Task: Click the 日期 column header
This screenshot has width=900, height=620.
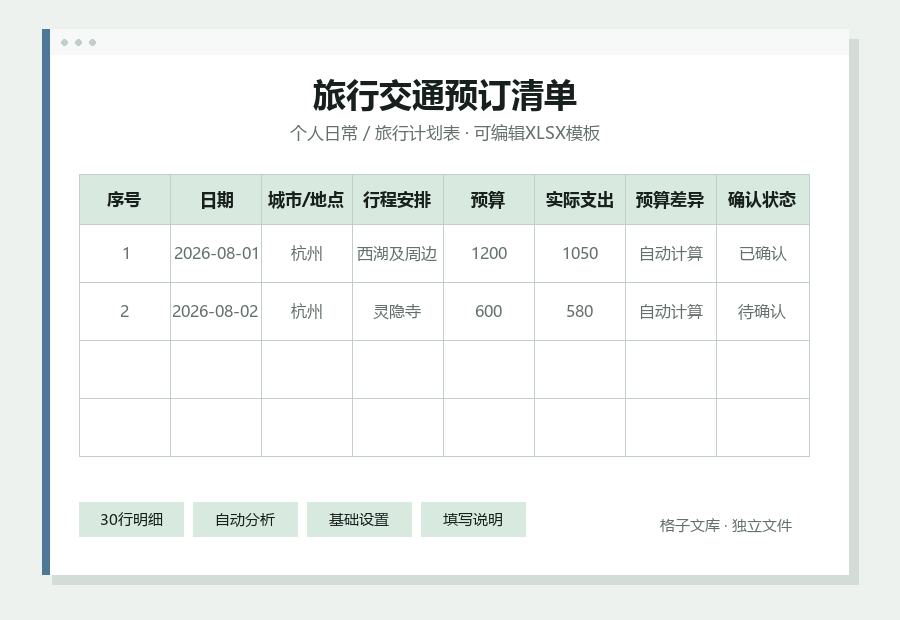Action: click(216, 200)
